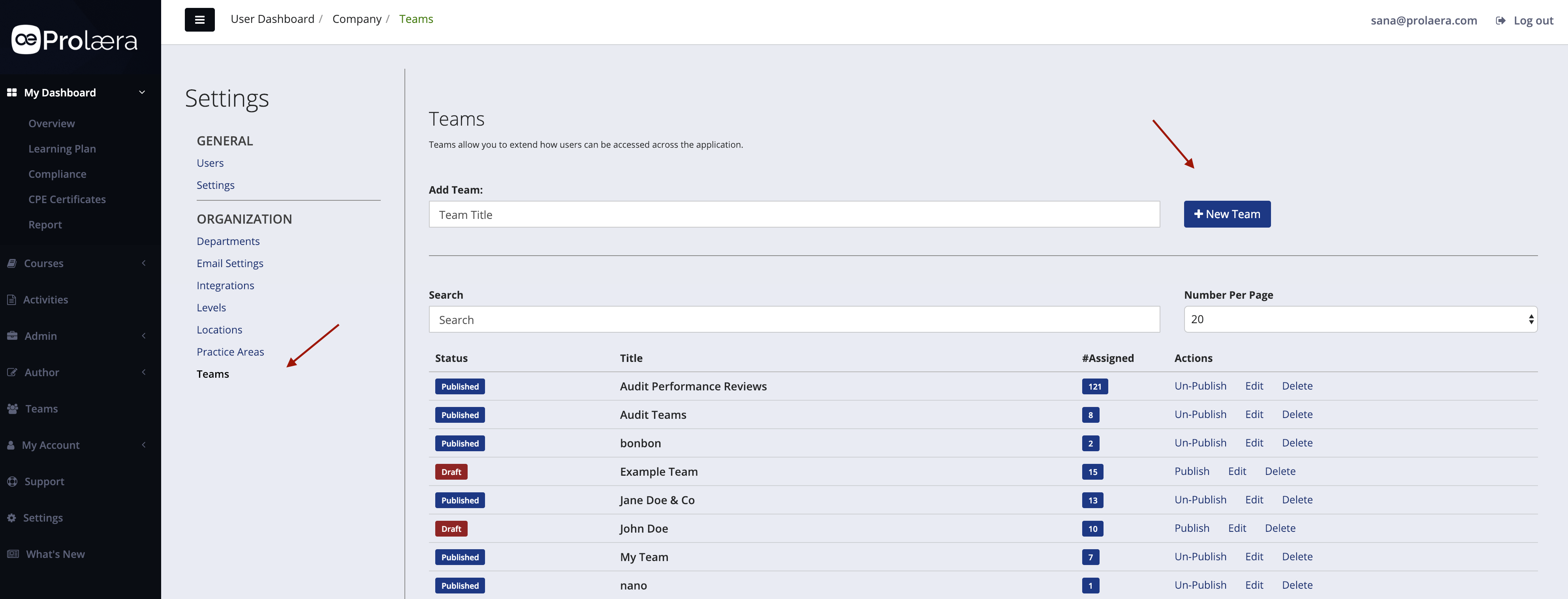Click the What's New newspaper icon
The width and height of the screenshot is (1568, 599).
pos(13,554)
